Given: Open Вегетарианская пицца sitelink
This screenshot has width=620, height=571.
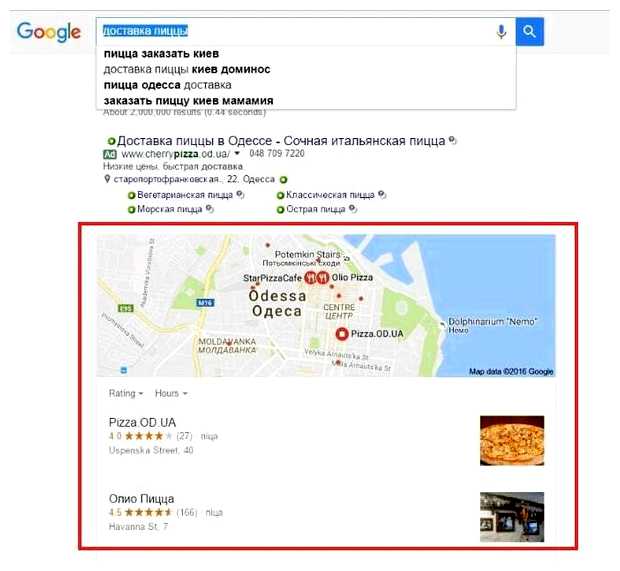Looking at the screenshot, I should click(x=185, y=195).
